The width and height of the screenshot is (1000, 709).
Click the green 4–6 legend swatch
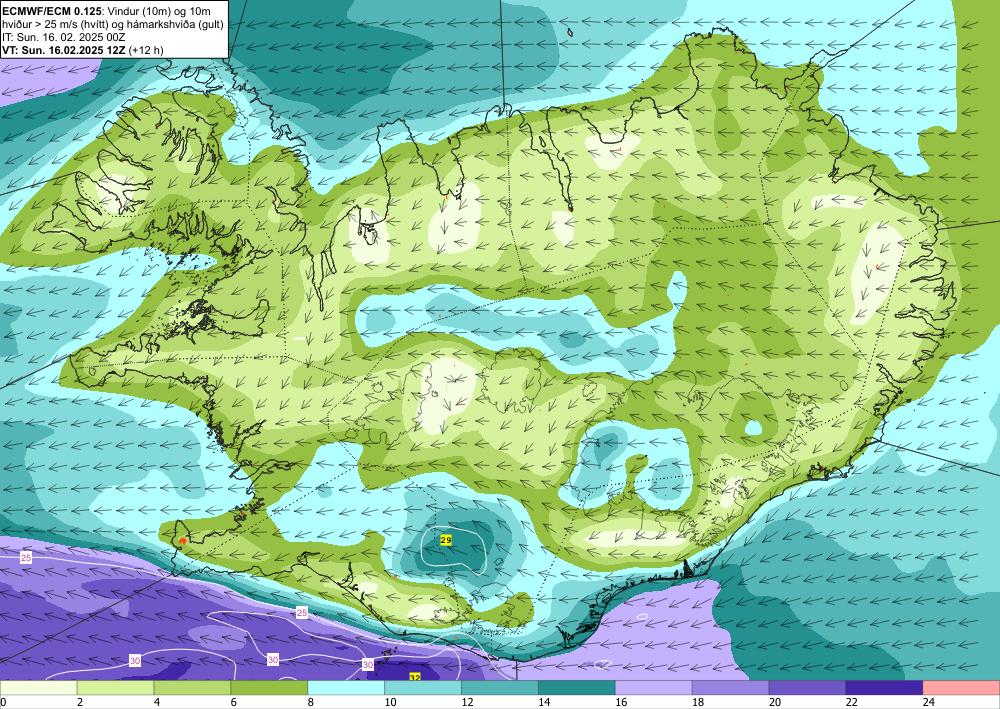click(x=192, y=688)
